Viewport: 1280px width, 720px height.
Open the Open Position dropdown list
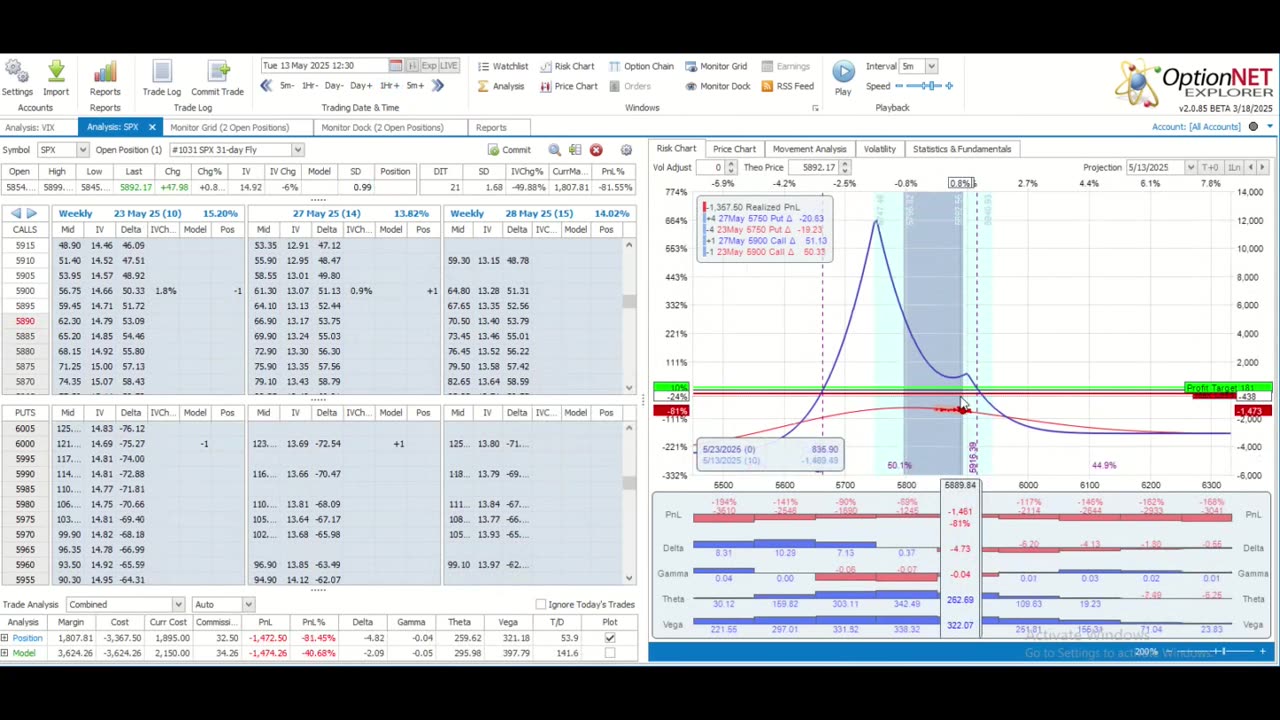(297, 150)
